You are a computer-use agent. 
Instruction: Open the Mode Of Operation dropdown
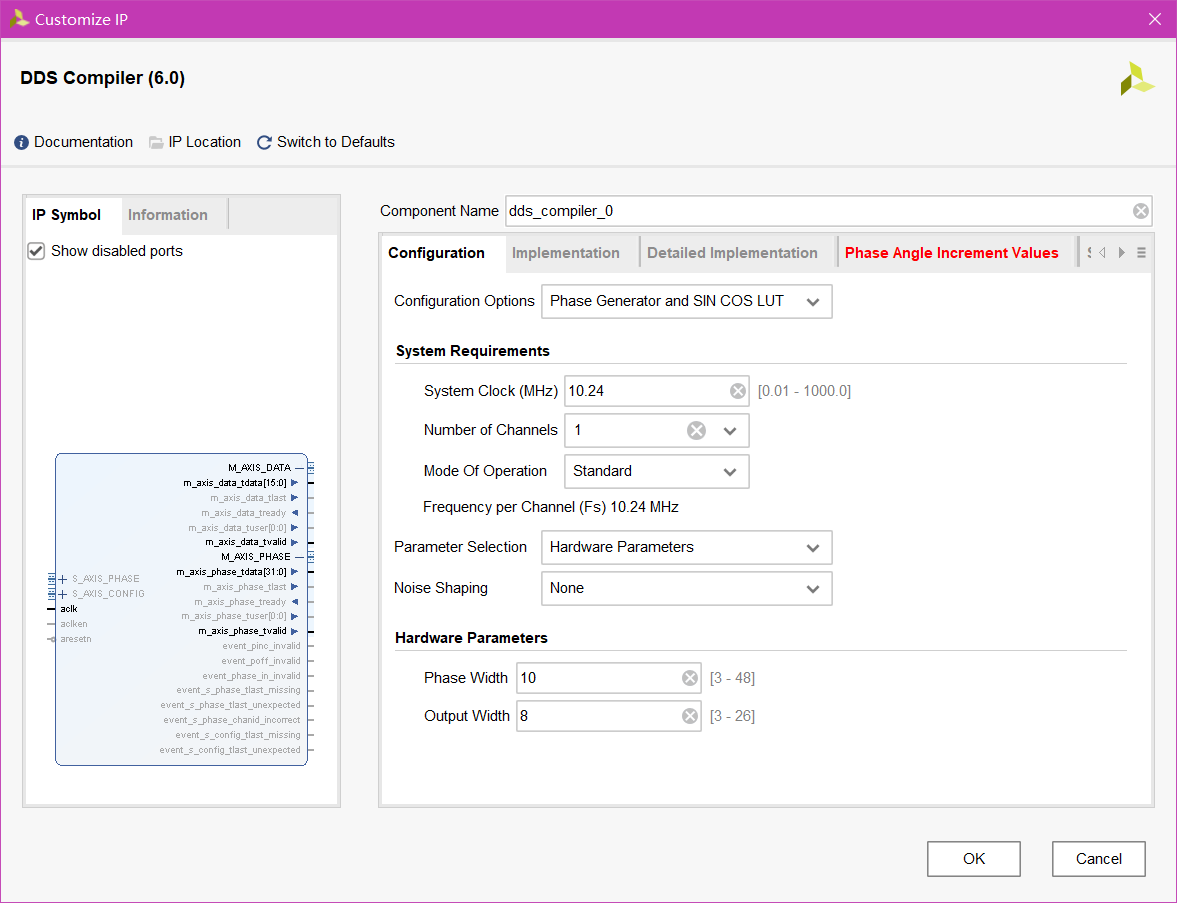pos(656,472)
